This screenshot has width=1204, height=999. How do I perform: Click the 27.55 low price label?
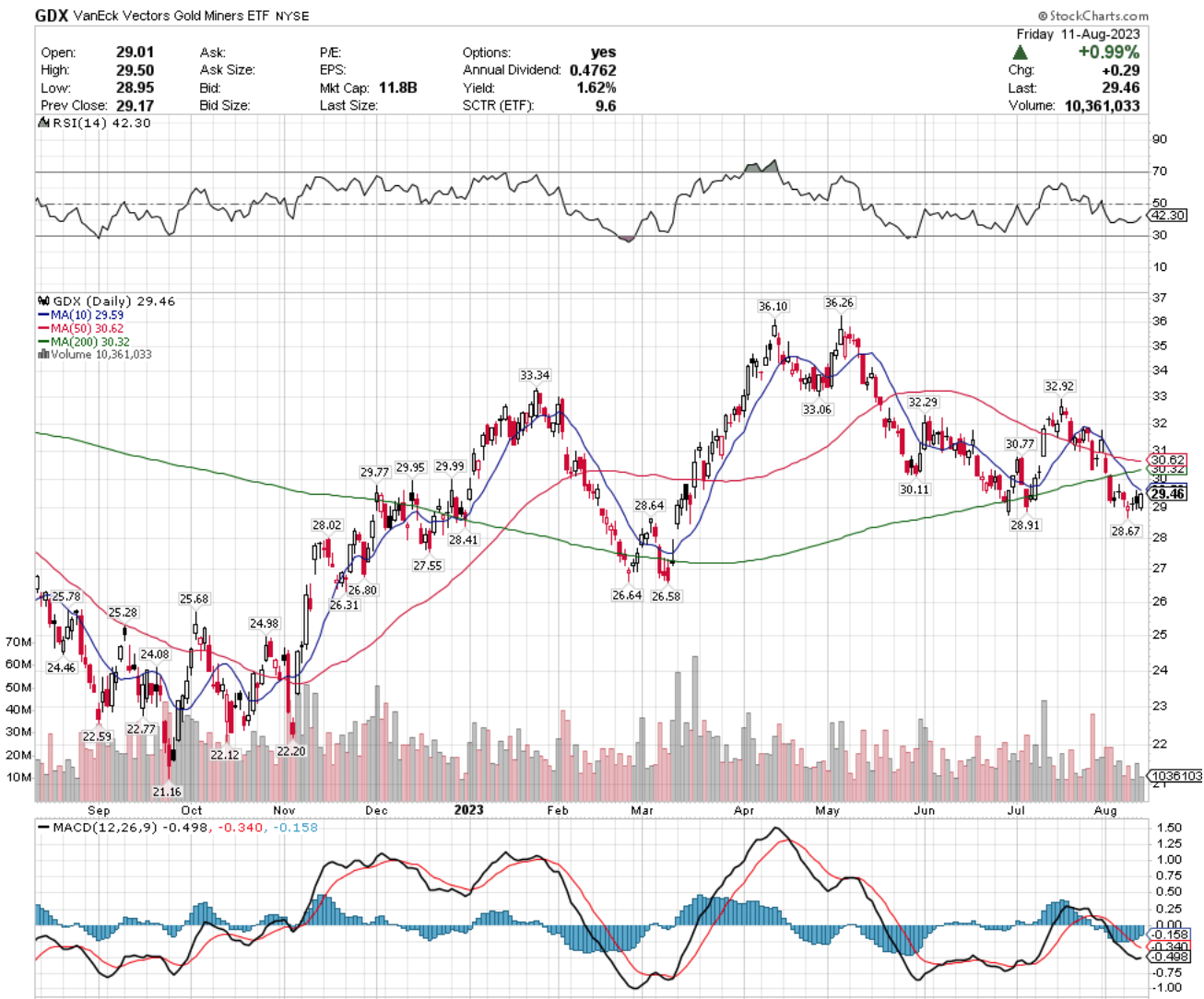(x=428, y=566)
